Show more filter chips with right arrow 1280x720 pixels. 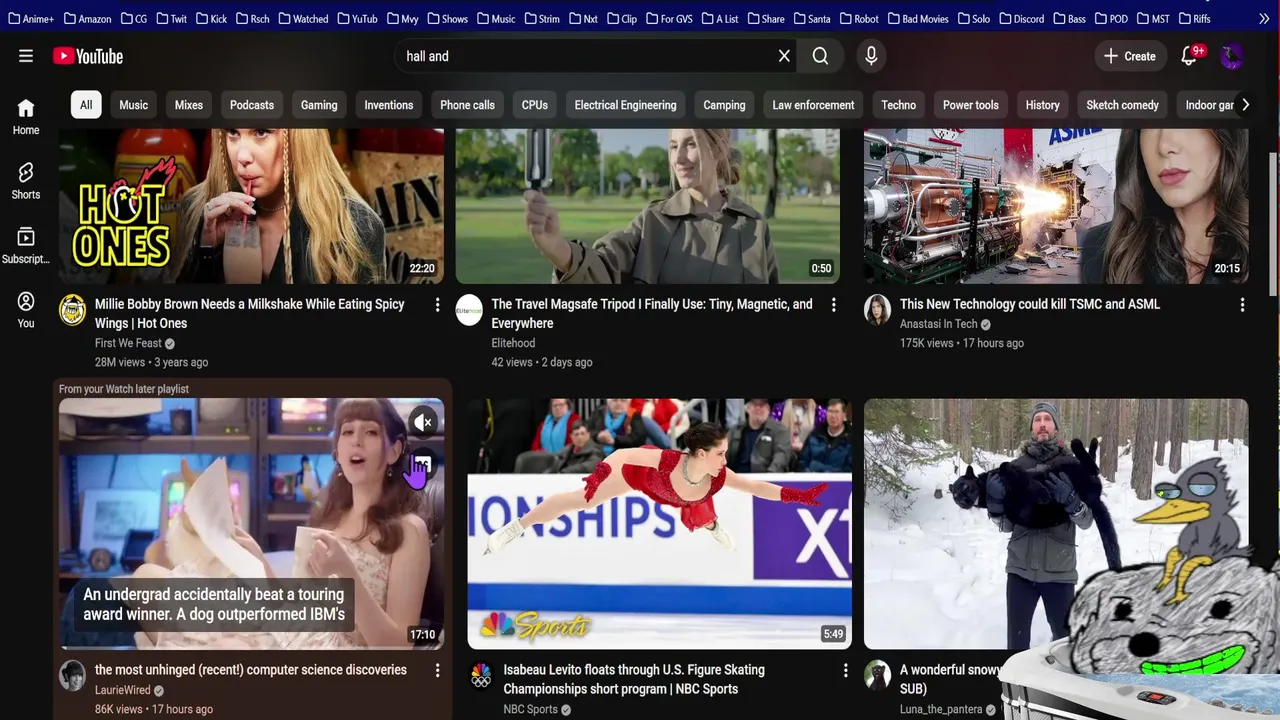pyautogui.click(x=1245, y=105)
